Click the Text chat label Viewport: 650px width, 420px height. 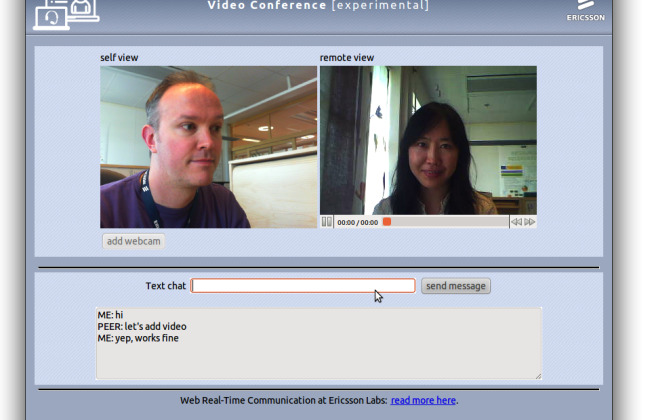coord(165,286)
